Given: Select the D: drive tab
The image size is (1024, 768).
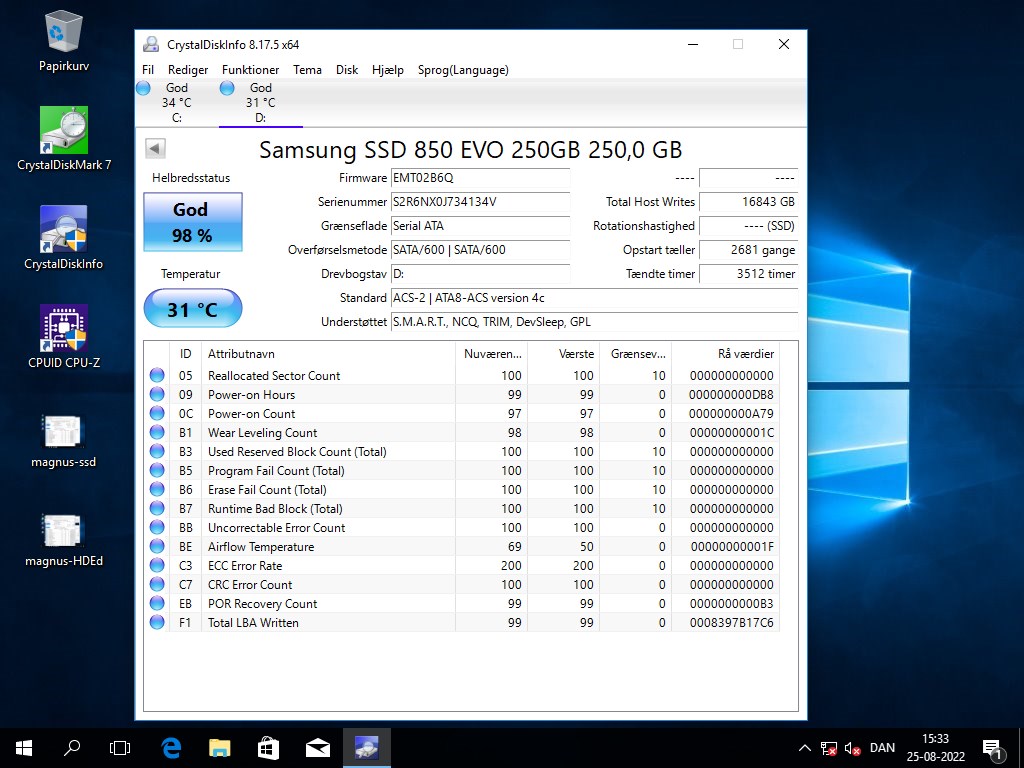Looking at the screenshot, I should point(260,102).
